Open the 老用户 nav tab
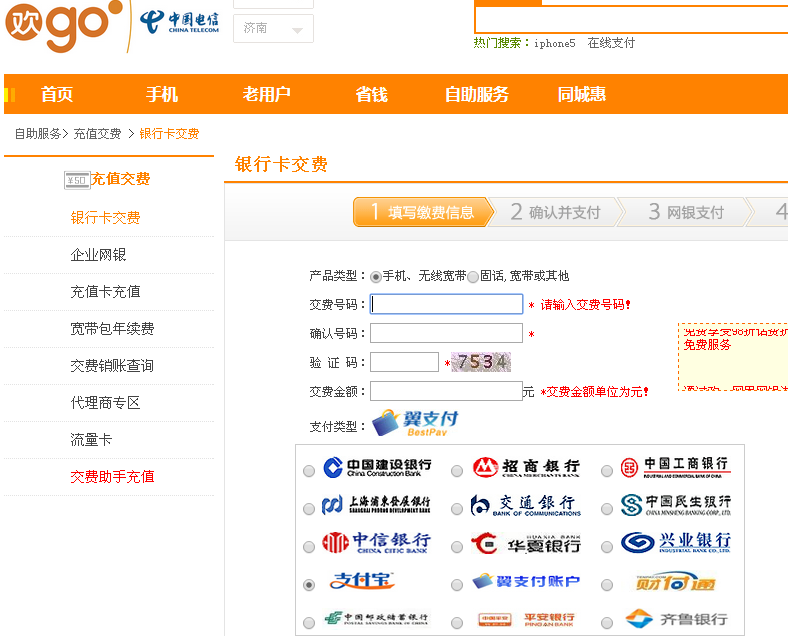Viewport: 788px width, 636px height. (266, 94)
